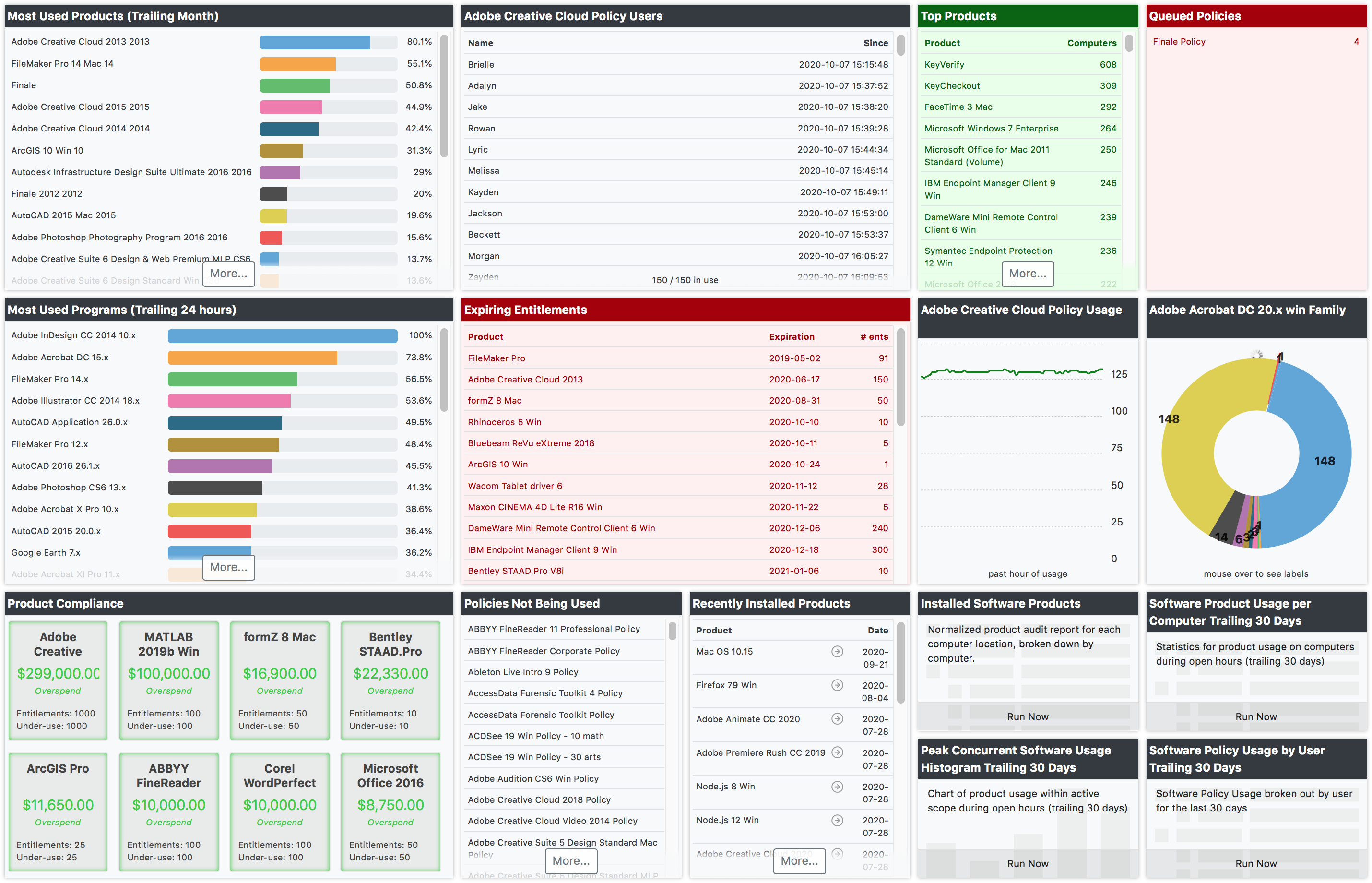Sort Top Products by Computers column
The width and height of the screenshot is (1372, 883).
click(x=1091, y=43)
